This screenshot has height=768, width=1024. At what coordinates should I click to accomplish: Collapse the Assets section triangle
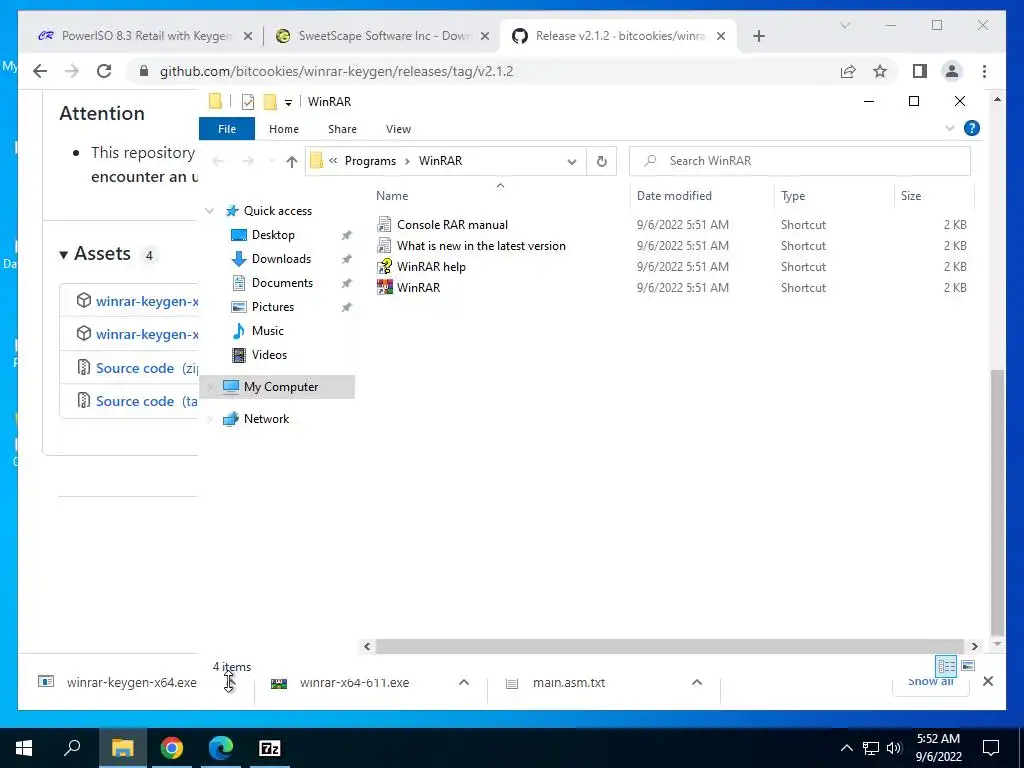coord(63,255)
